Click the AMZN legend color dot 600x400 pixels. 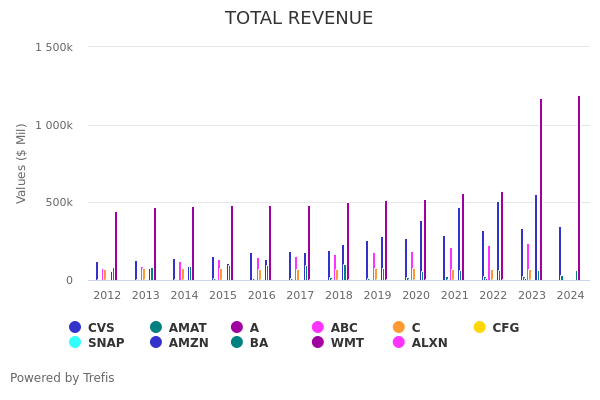156,342
